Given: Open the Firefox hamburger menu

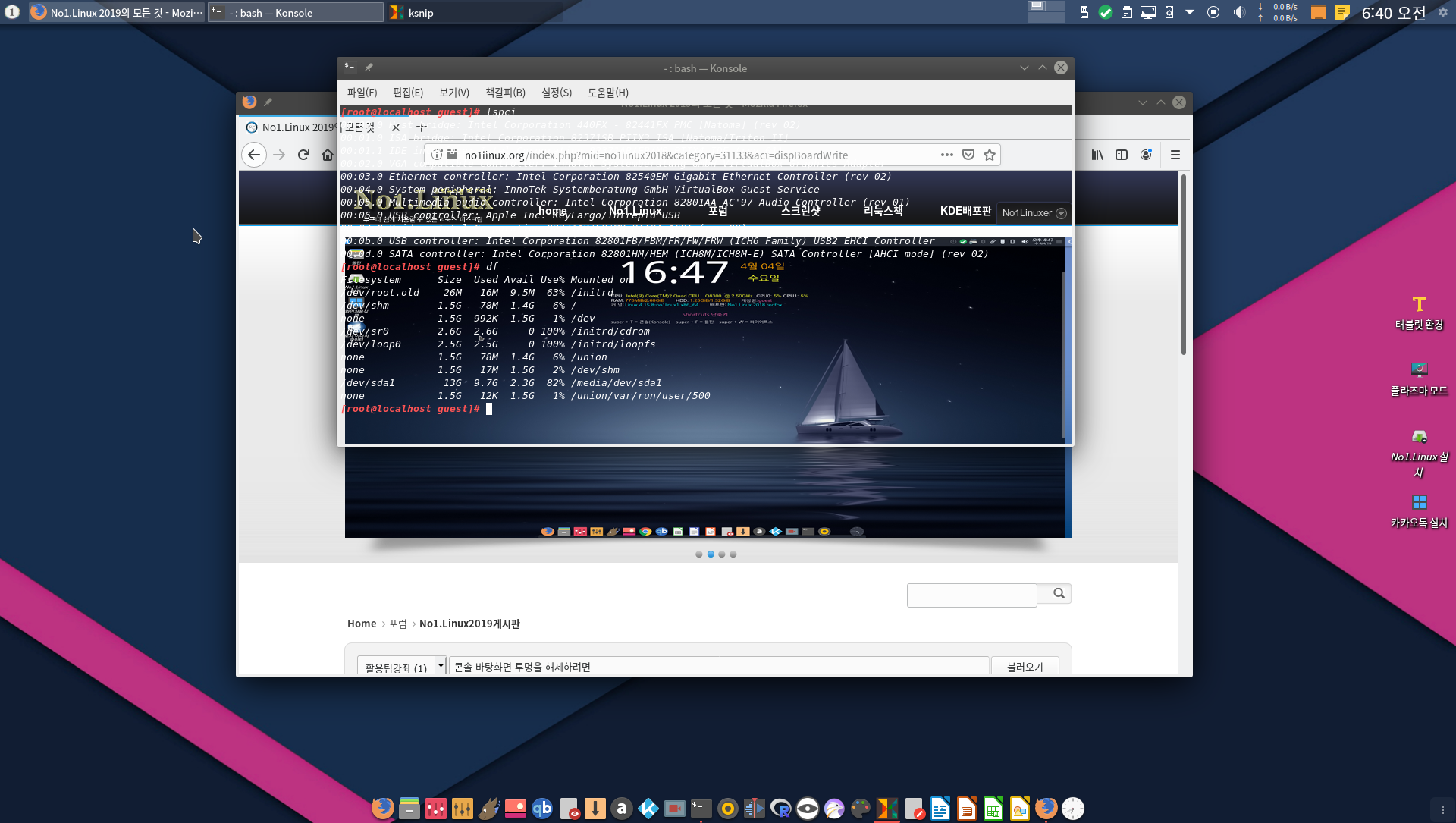Looking at the screenshot, I should tap(1175, 155).
